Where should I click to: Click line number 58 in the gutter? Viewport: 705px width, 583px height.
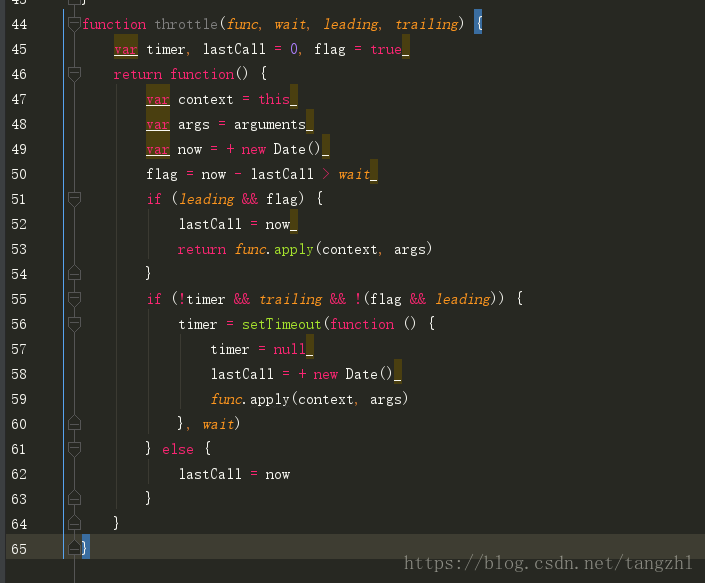pyautogui.click(x=19, y=374)
